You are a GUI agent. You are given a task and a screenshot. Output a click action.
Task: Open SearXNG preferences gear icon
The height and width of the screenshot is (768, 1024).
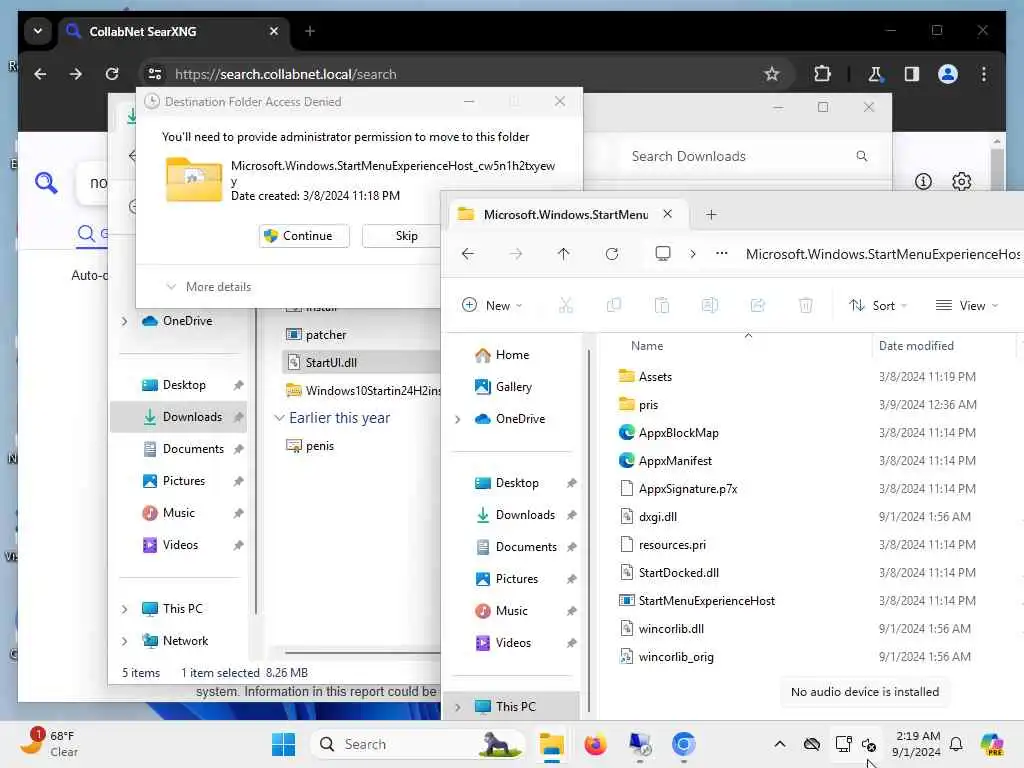[961, 182]
